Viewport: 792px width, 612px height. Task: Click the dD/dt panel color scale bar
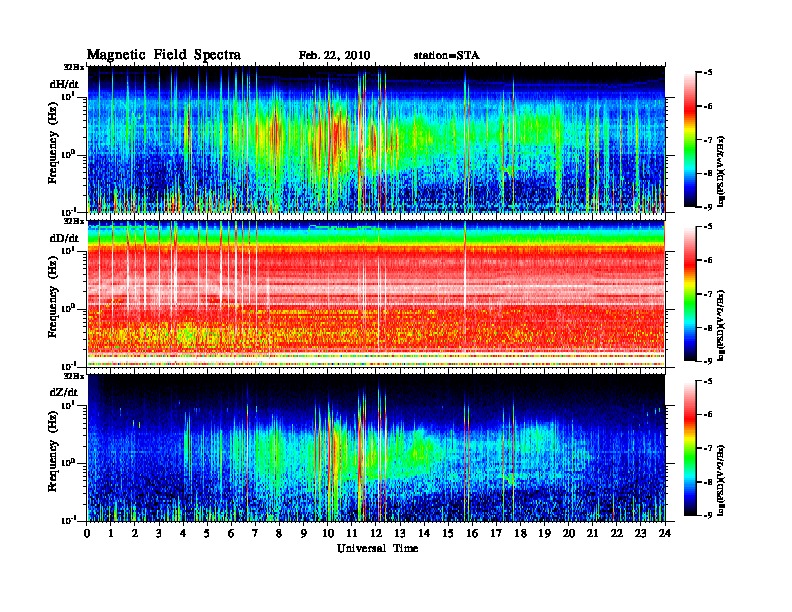coord(690,294)
